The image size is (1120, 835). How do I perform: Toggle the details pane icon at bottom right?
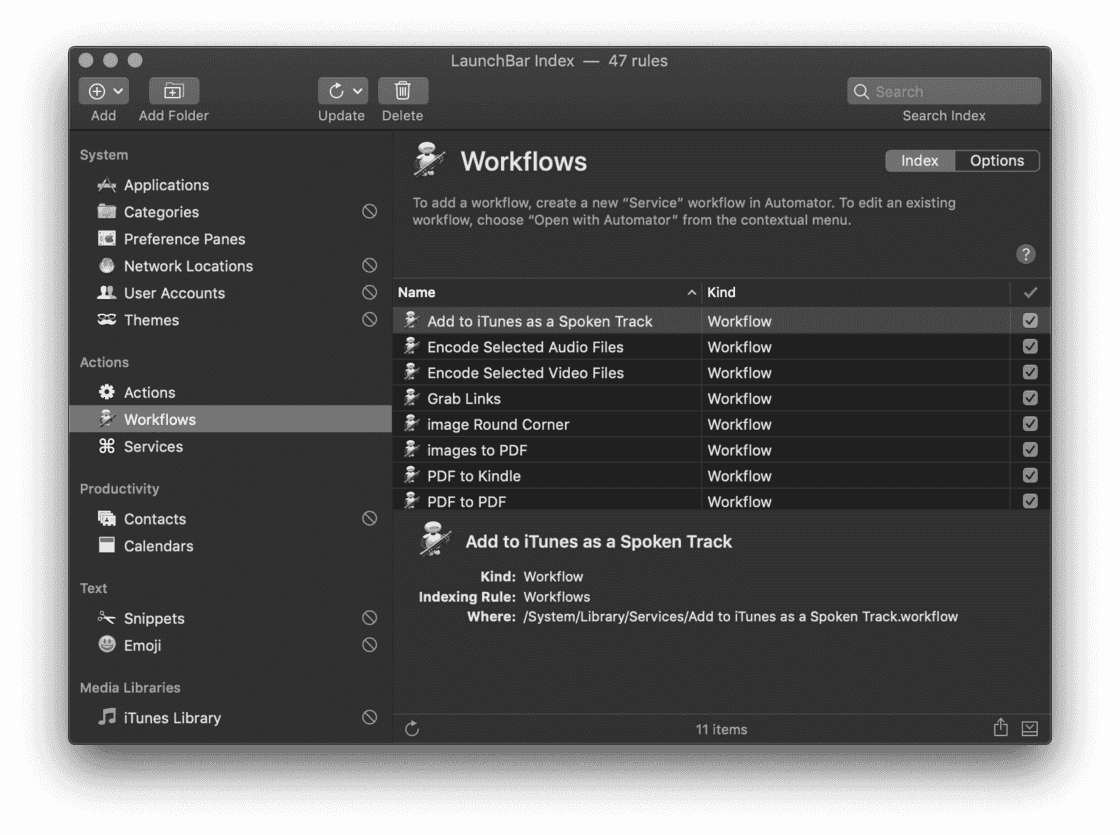(1029, 729)
